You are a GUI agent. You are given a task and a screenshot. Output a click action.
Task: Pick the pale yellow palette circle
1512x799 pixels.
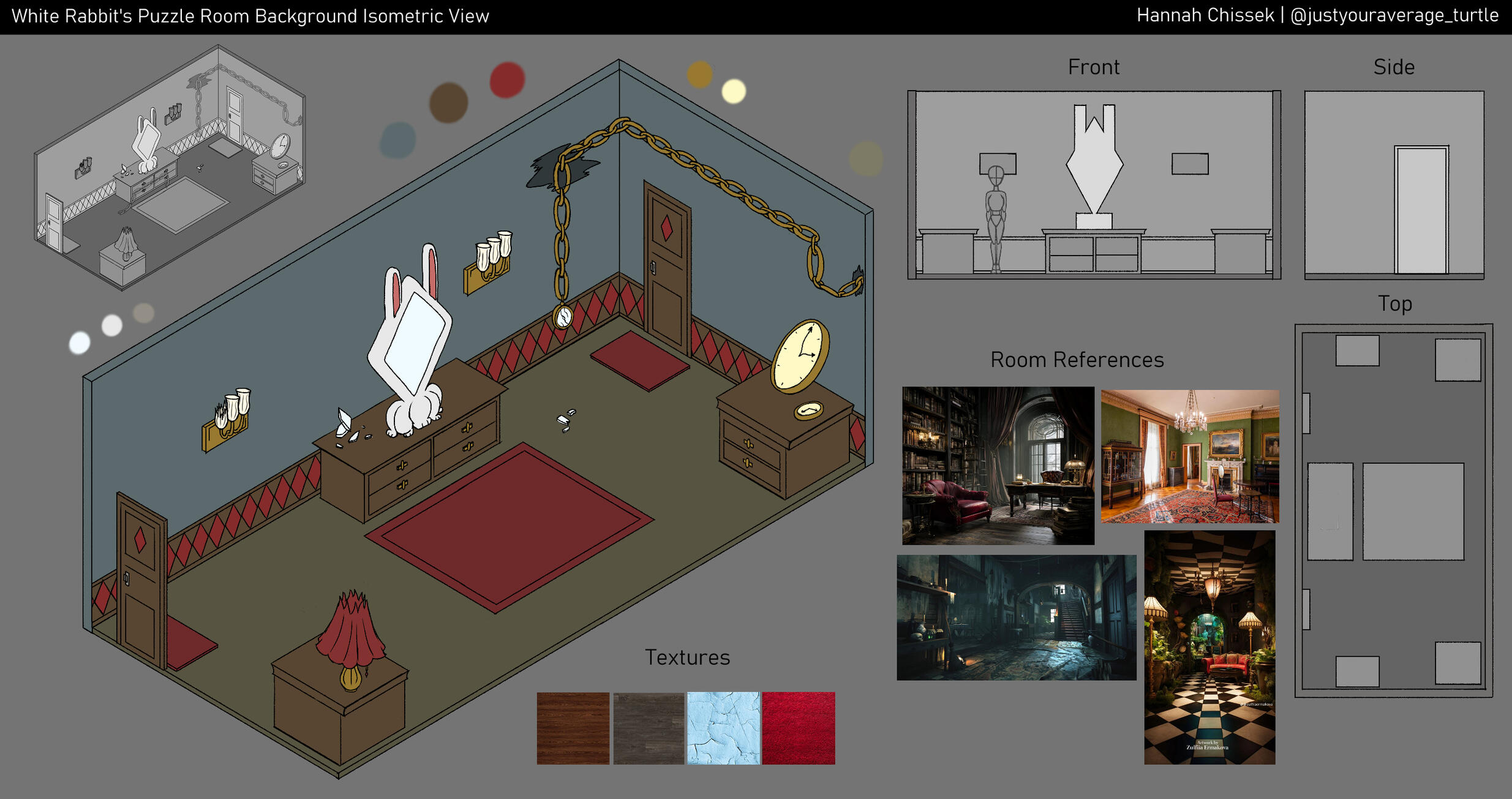pyautogui.click(x=734, y=91)
